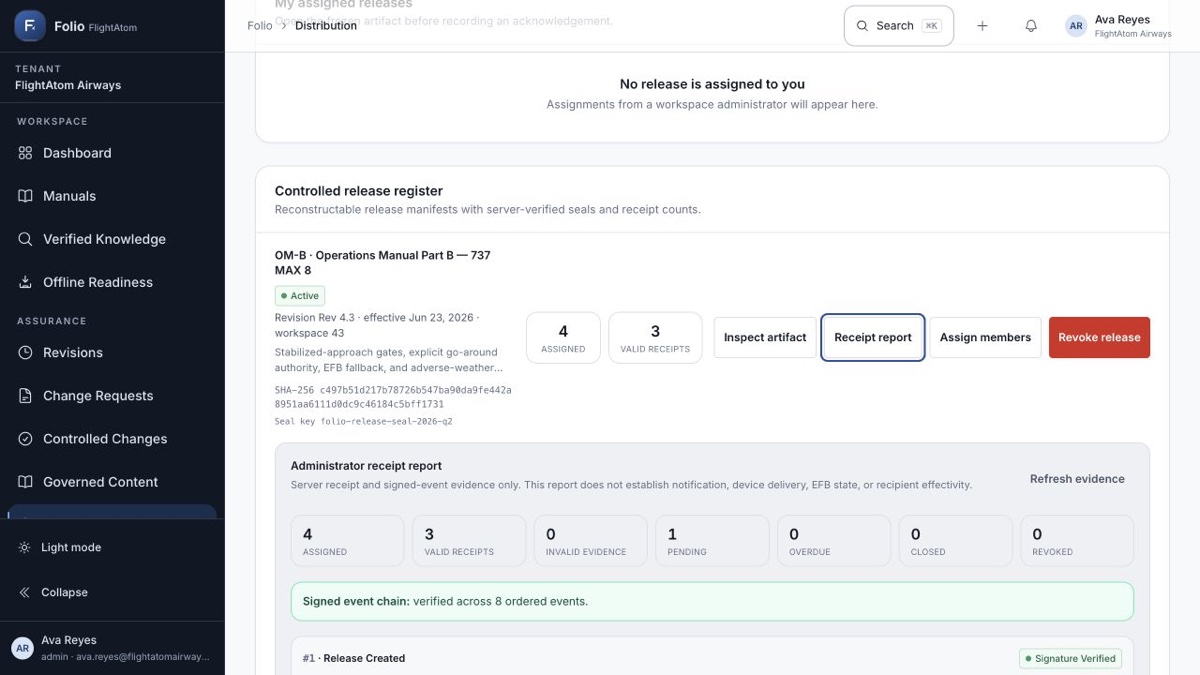
Task: Click the Dashboard grid icon
Action: (25, 153)
